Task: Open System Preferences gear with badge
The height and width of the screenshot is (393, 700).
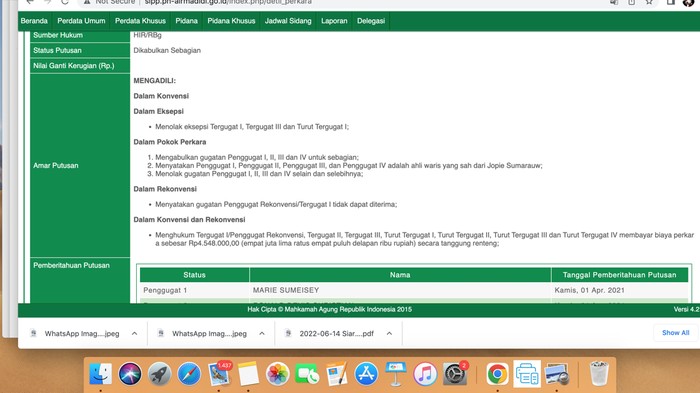Action: 455,373
